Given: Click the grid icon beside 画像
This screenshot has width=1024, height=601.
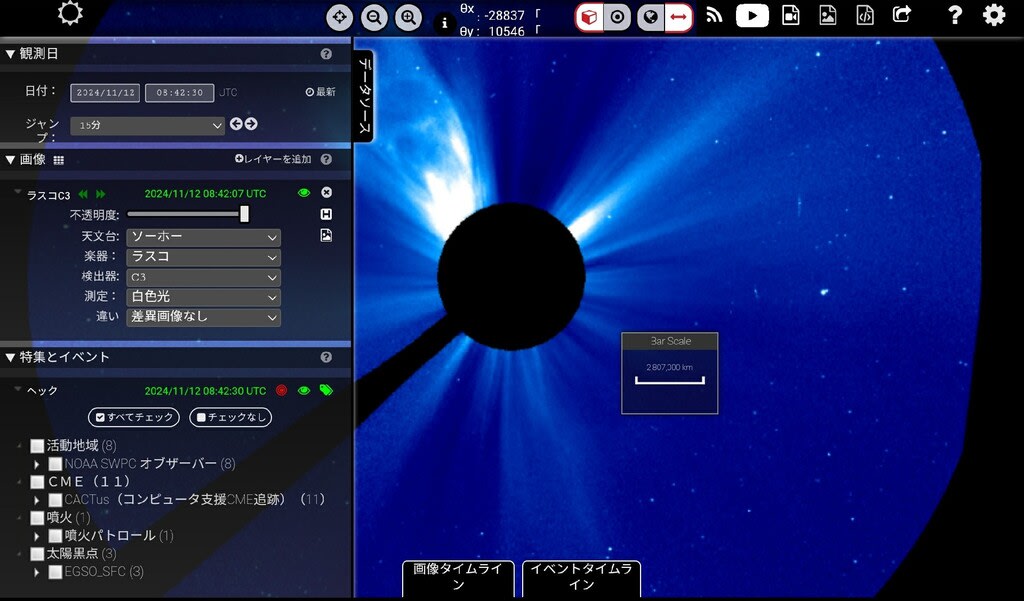Looking at the screenshot, I should (x=58, y=160).
